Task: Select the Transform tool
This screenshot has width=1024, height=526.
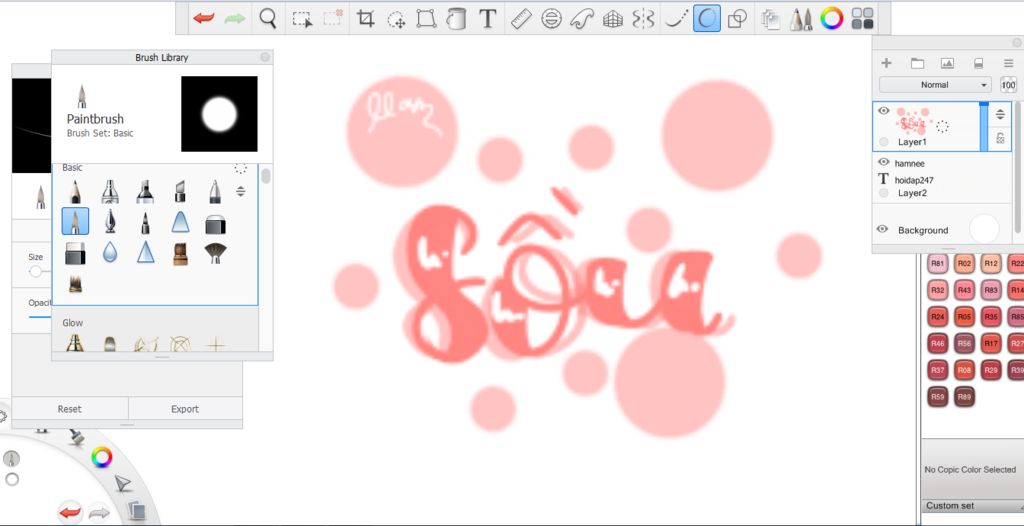Action: (426, 18)
